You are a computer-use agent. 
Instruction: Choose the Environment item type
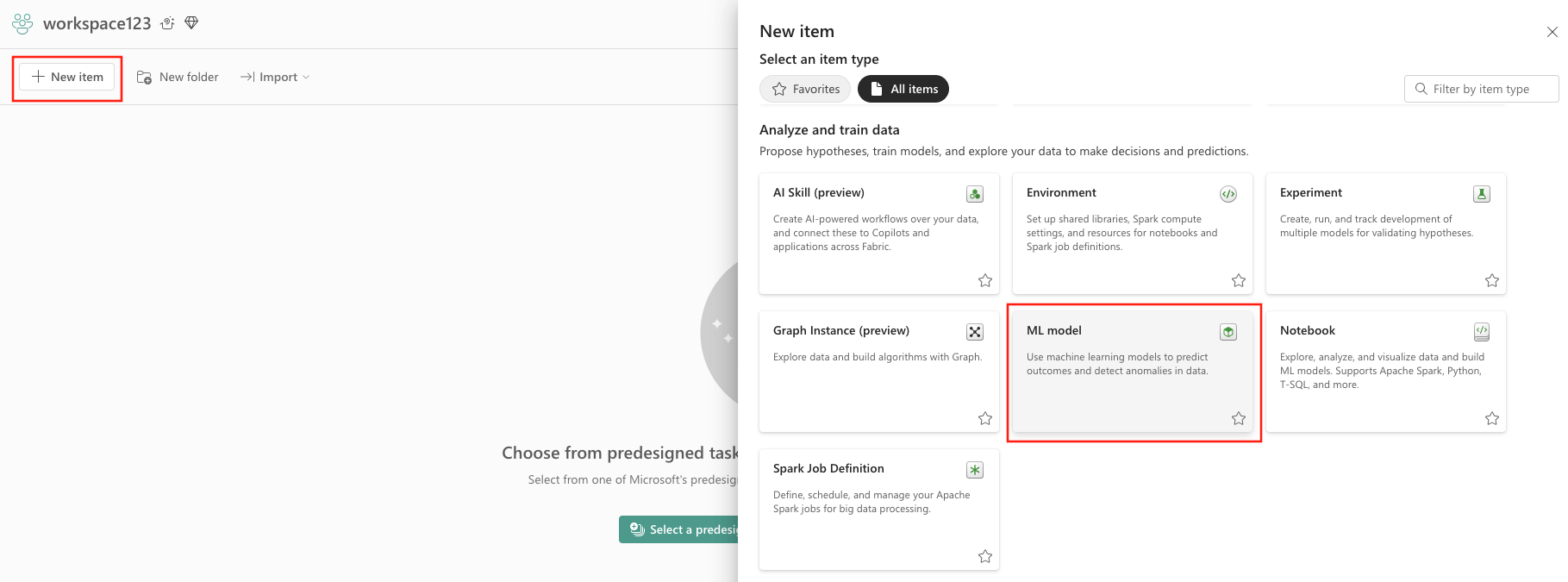click(x=1133, y=234)
